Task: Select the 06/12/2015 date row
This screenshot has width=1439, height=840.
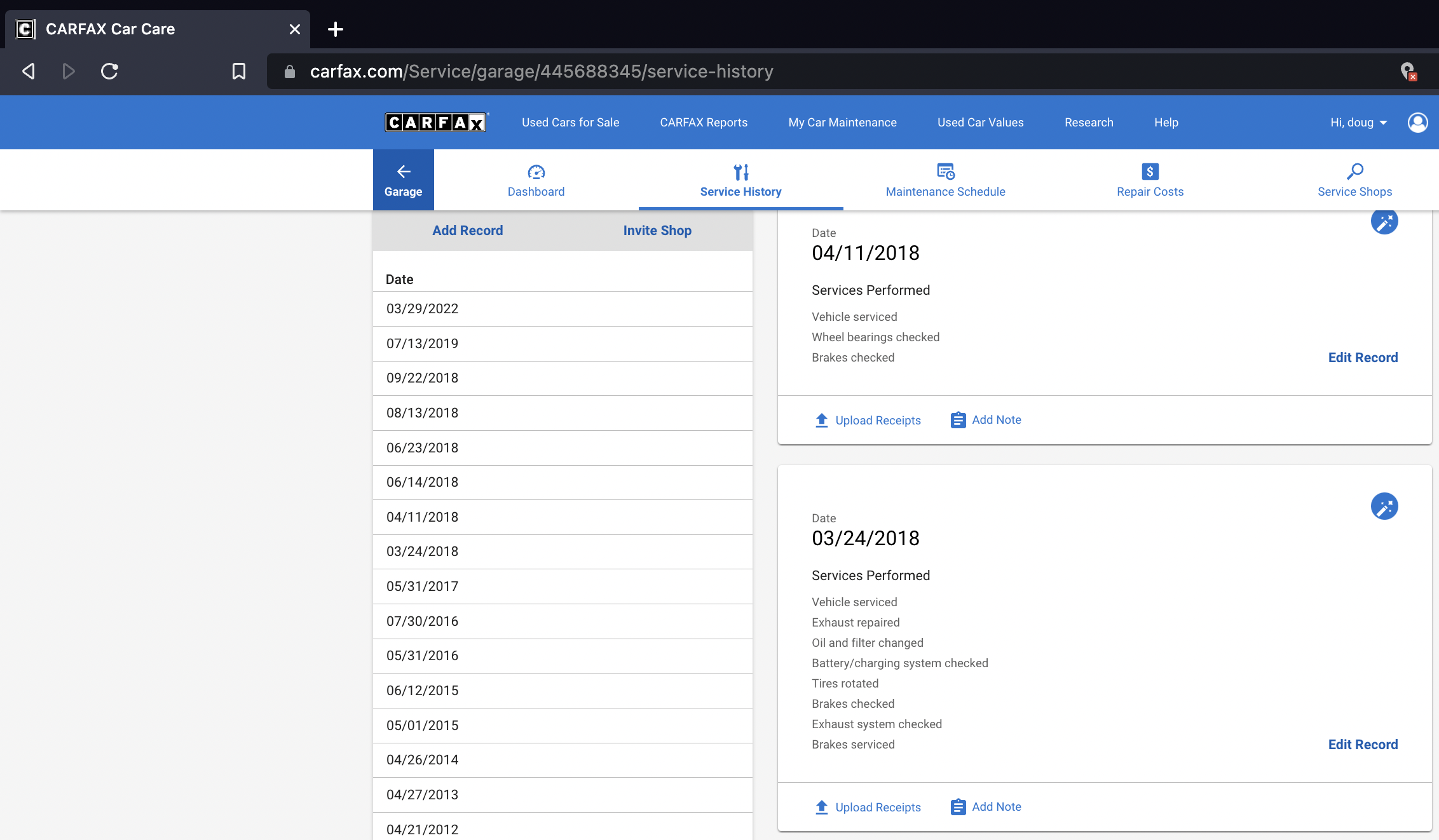Action: coord(563,691)
